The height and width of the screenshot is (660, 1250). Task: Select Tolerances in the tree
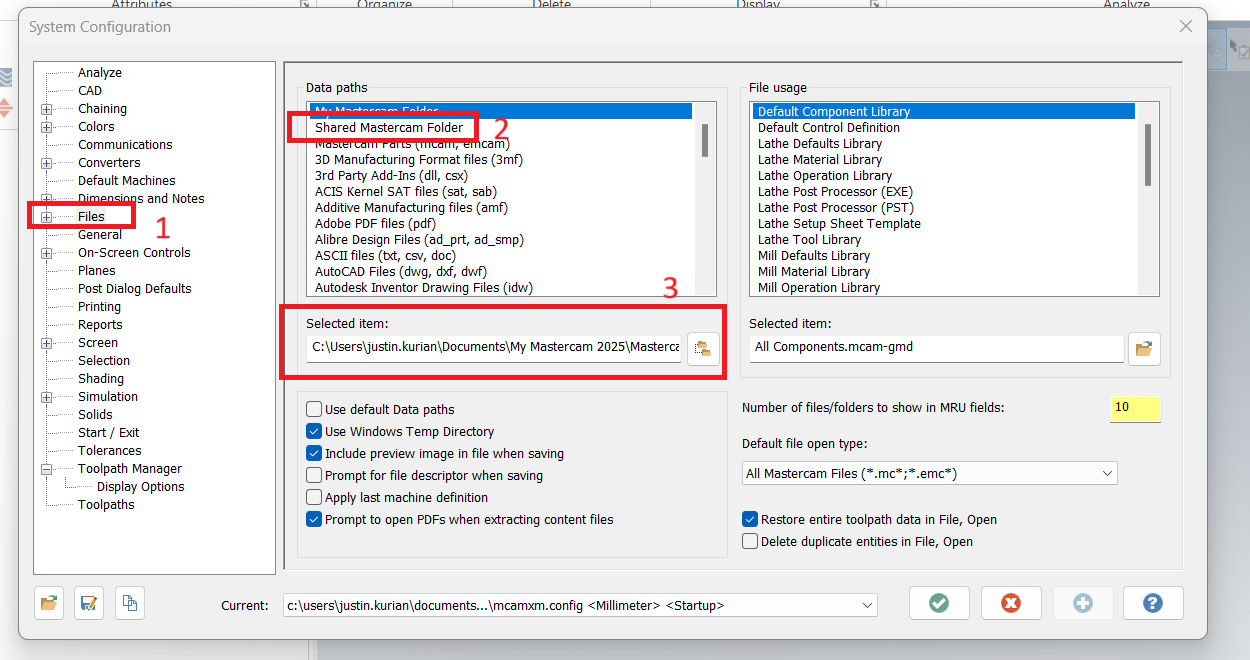(x=110, y=450)
